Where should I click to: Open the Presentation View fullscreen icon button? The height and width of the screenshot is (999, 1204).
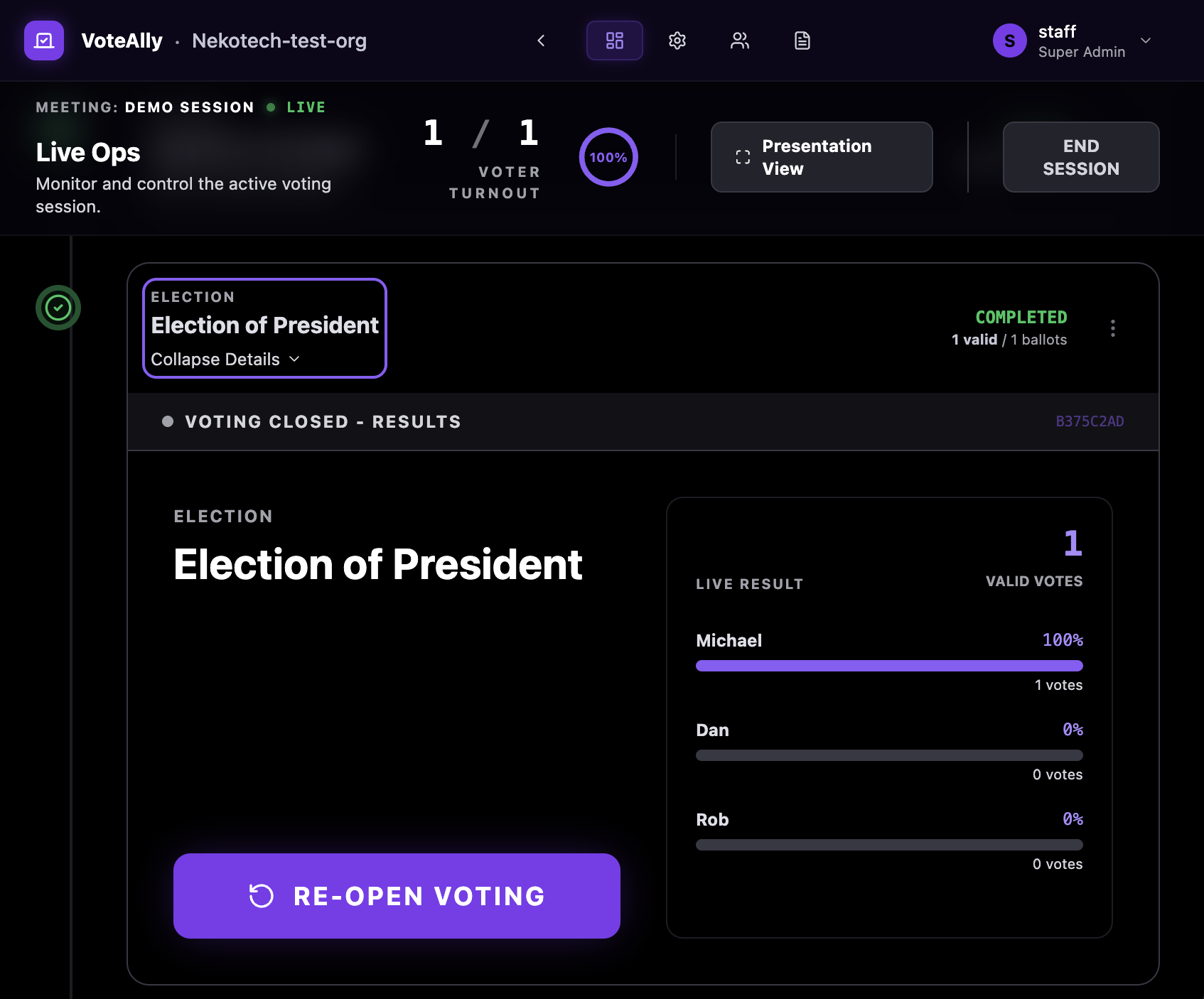coord(742,156)
